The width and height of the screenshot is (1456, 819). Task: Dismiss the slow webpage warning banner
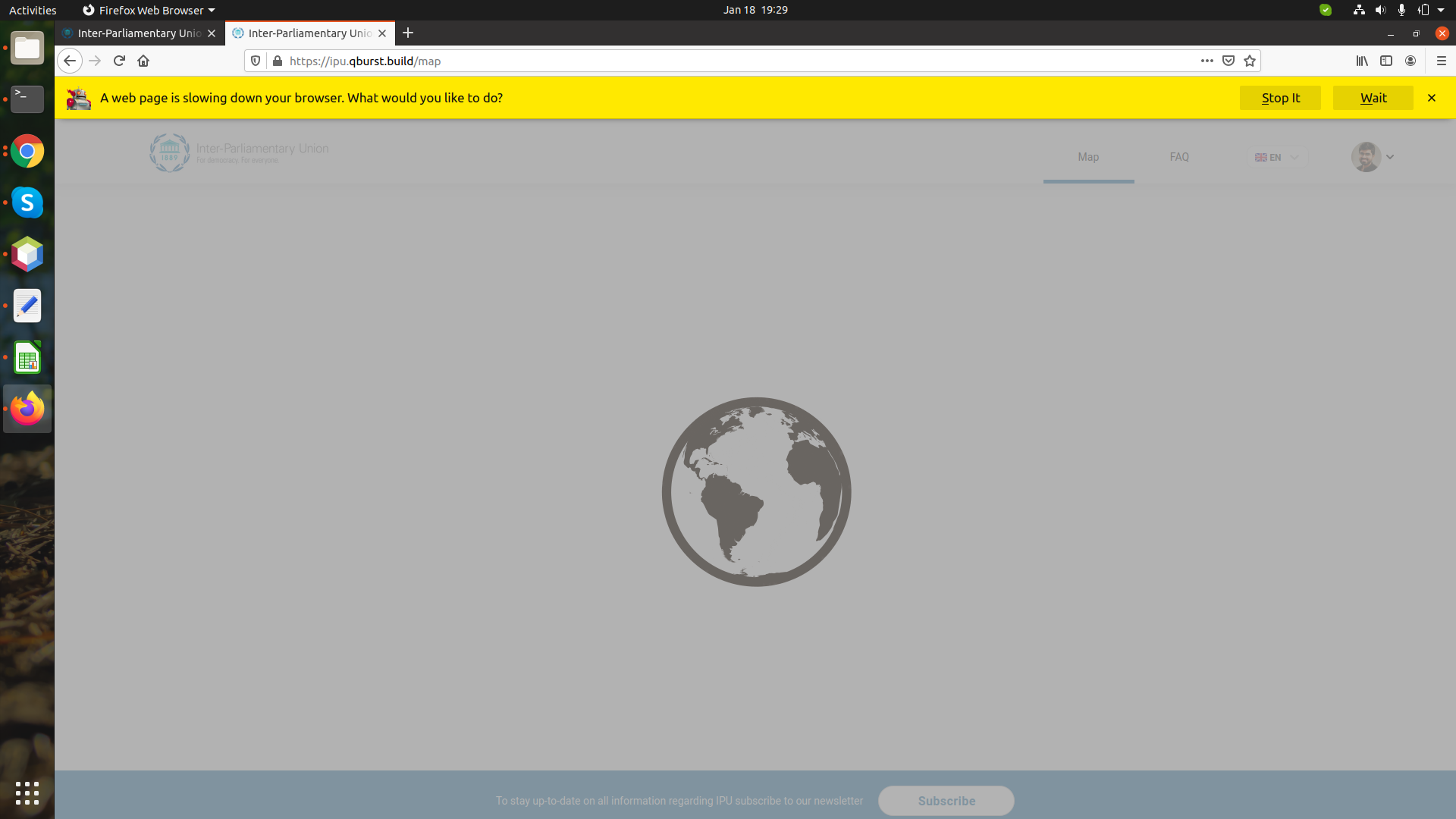1431,98
